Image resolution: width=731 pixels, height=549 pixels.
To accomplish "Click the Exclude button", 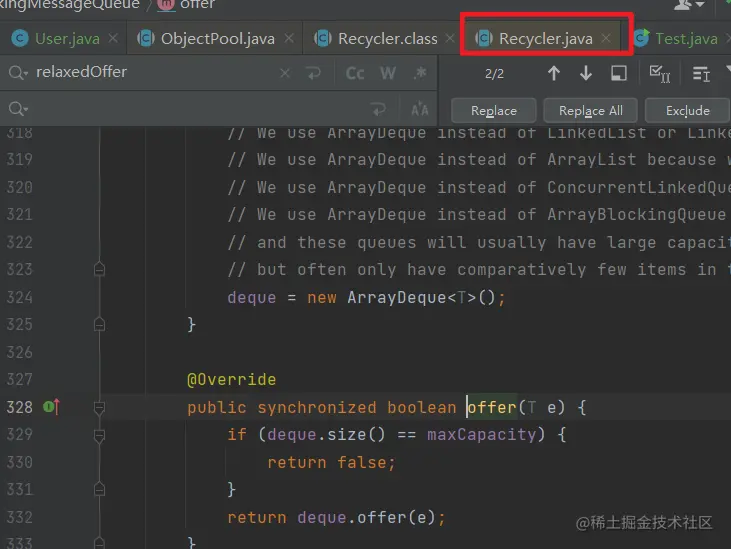I will 688,110.
